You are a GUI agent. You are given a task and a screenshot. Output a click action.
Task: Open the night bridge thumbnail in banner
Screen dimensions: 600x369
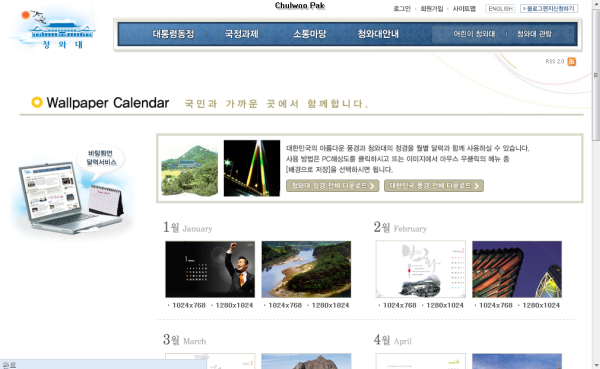pos(252,168)
